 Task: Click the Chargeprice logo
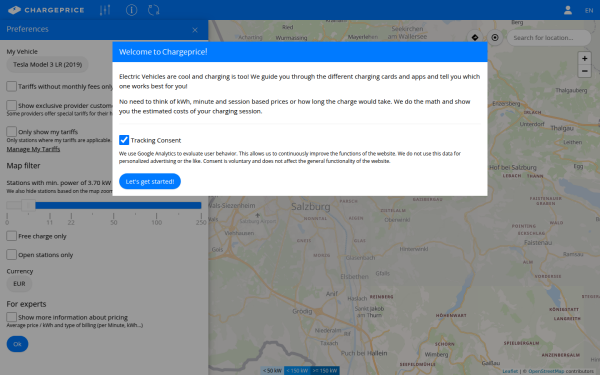click(x=46, y=10)
